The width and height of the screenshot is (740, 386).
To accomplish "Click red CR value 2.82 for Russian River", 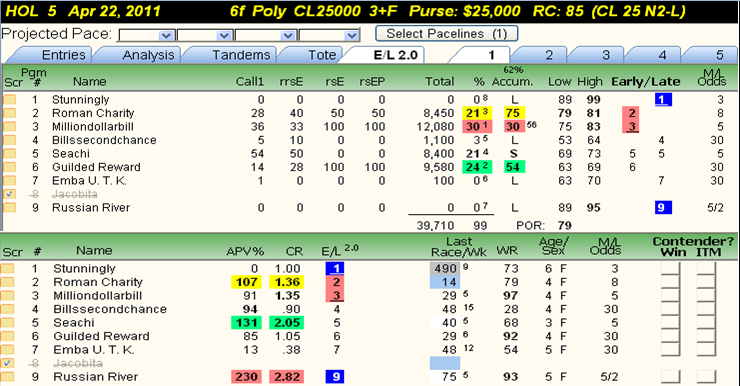I will click(x=287, y=377).
